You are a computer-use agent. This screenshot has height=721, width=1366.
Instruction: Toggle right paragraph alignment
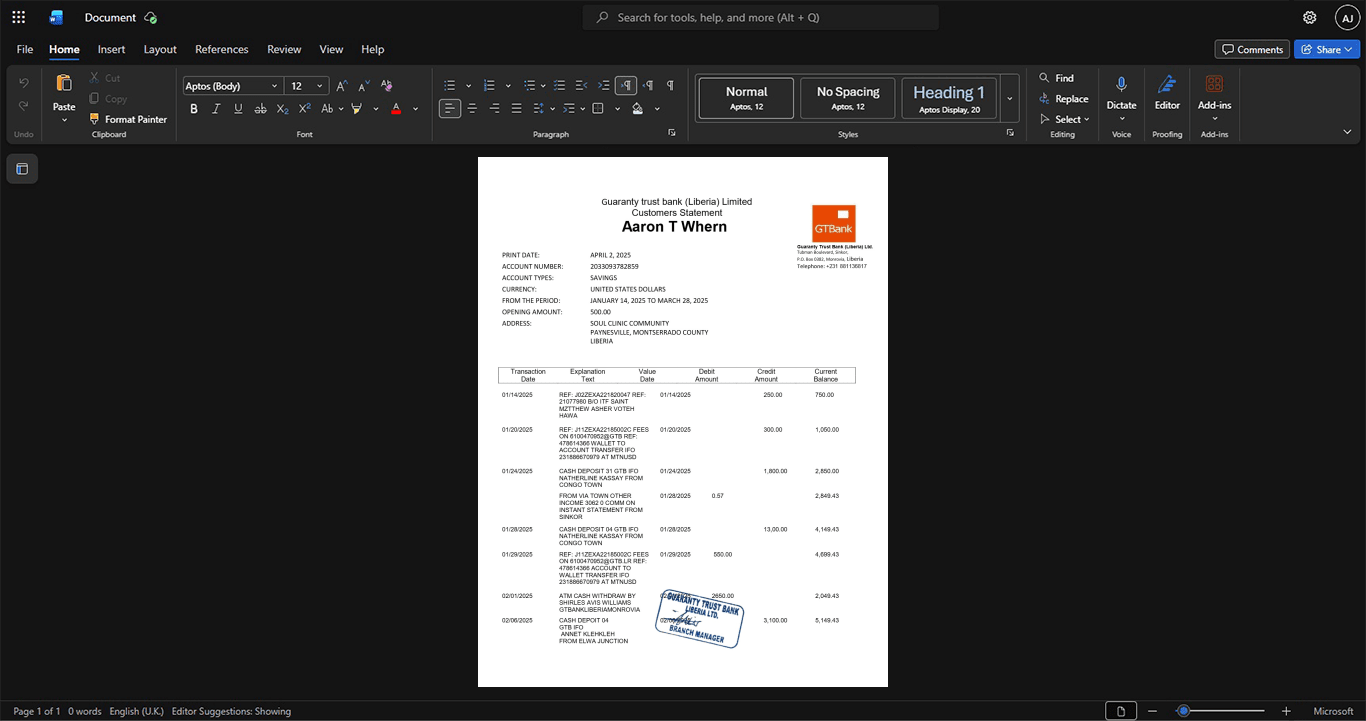coord(494,108)
